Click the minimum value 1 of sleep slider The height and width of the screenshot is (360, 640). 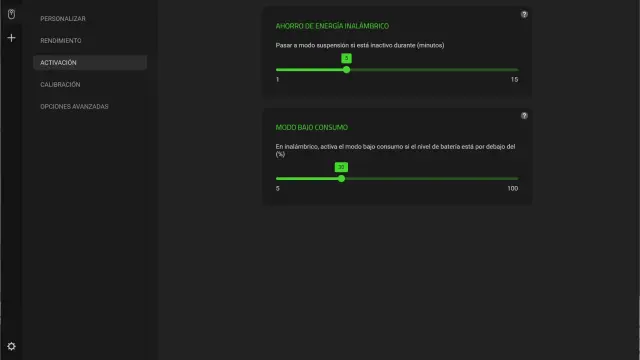pos(278,80)
